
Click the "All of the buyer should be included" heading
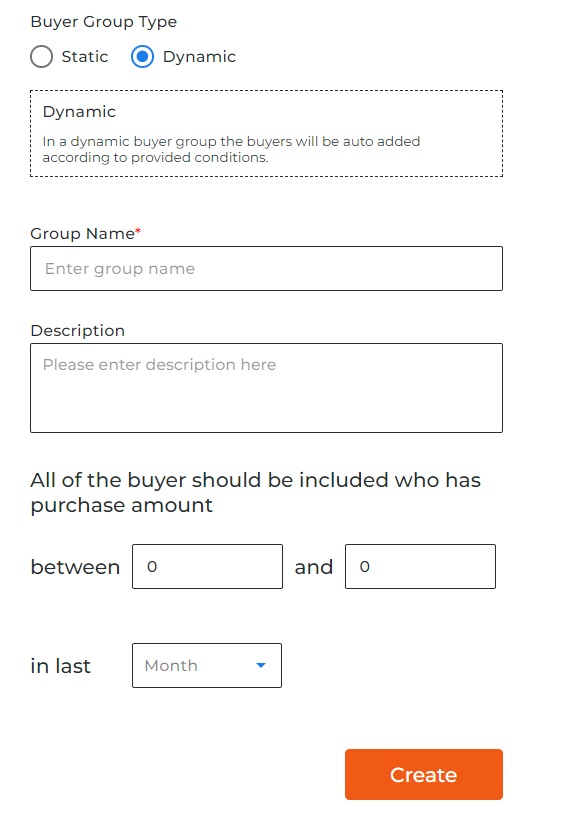[256, 493]
